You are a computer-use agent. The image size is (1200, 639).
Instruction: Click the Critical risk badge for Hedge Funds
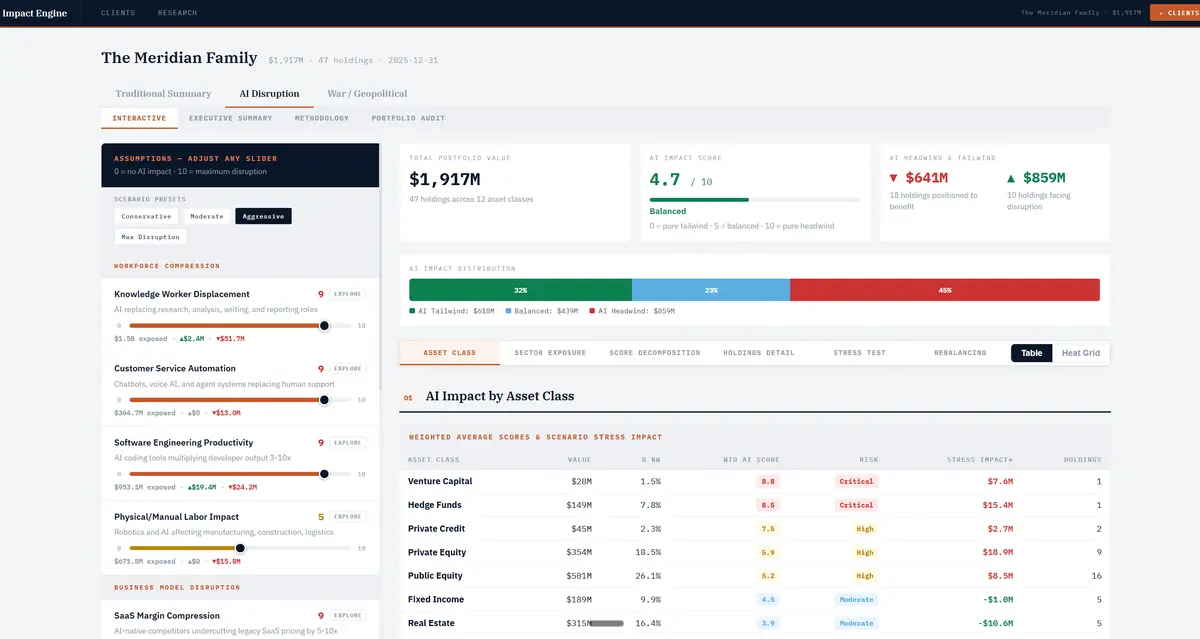856,505
